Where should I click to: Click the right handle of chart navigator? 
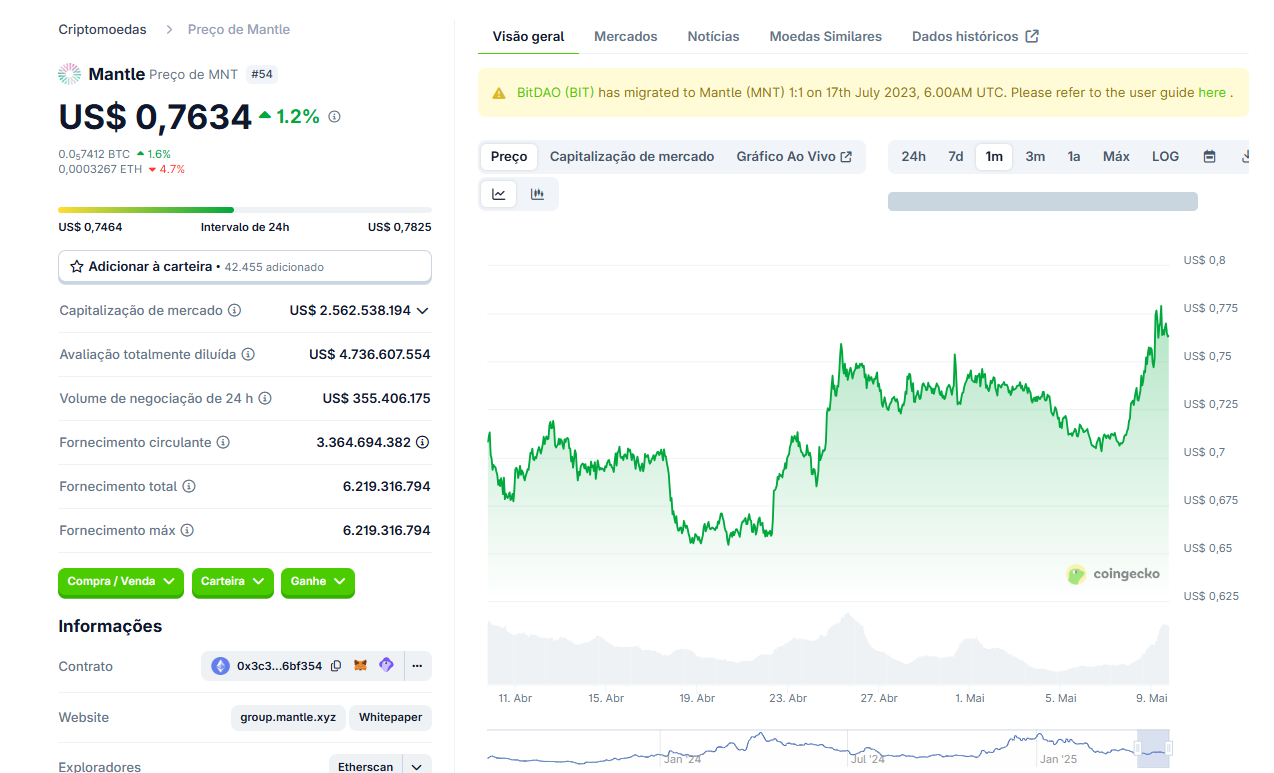1169,748
